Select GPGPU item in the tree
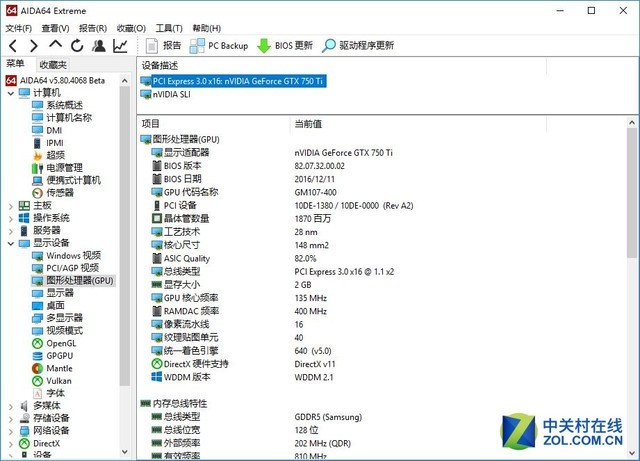 [53, 356]
